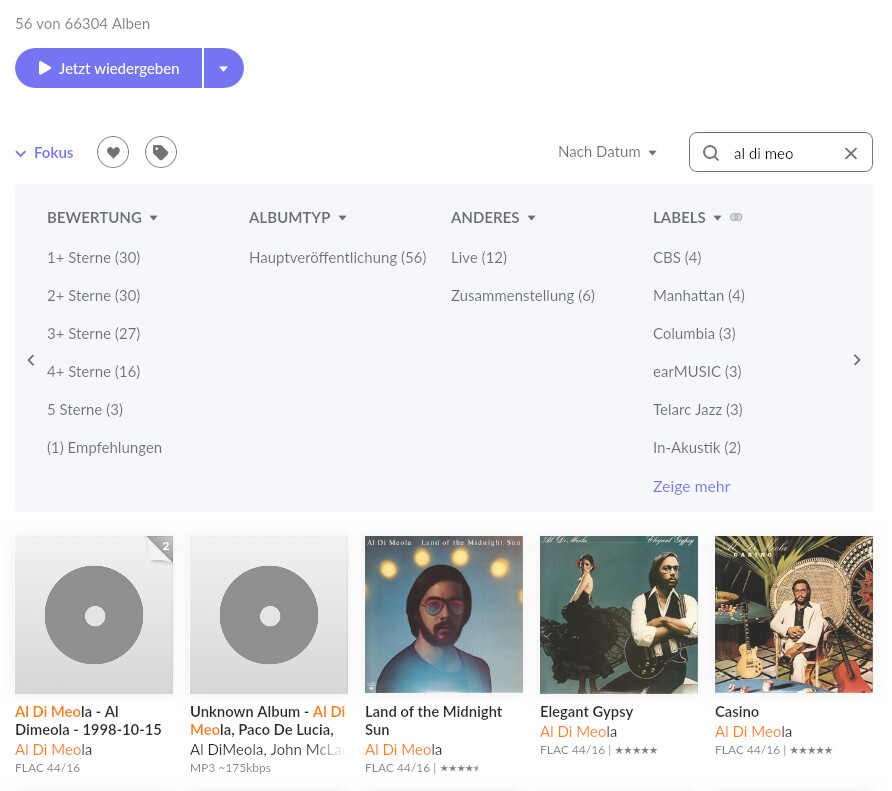The image size is (892, 791).
Task: Open the Elegant Gypsy album cover
Action: point(619,614)
